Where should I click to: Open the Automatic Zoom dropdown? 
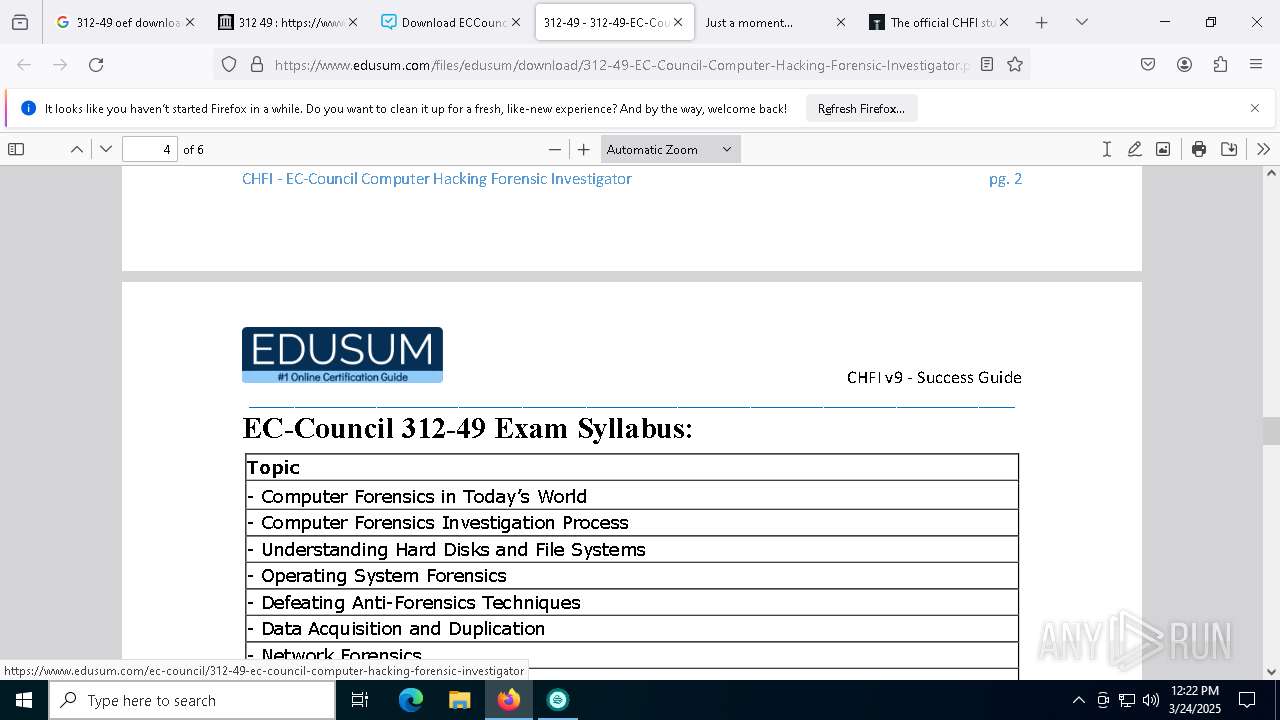point(670,149)
